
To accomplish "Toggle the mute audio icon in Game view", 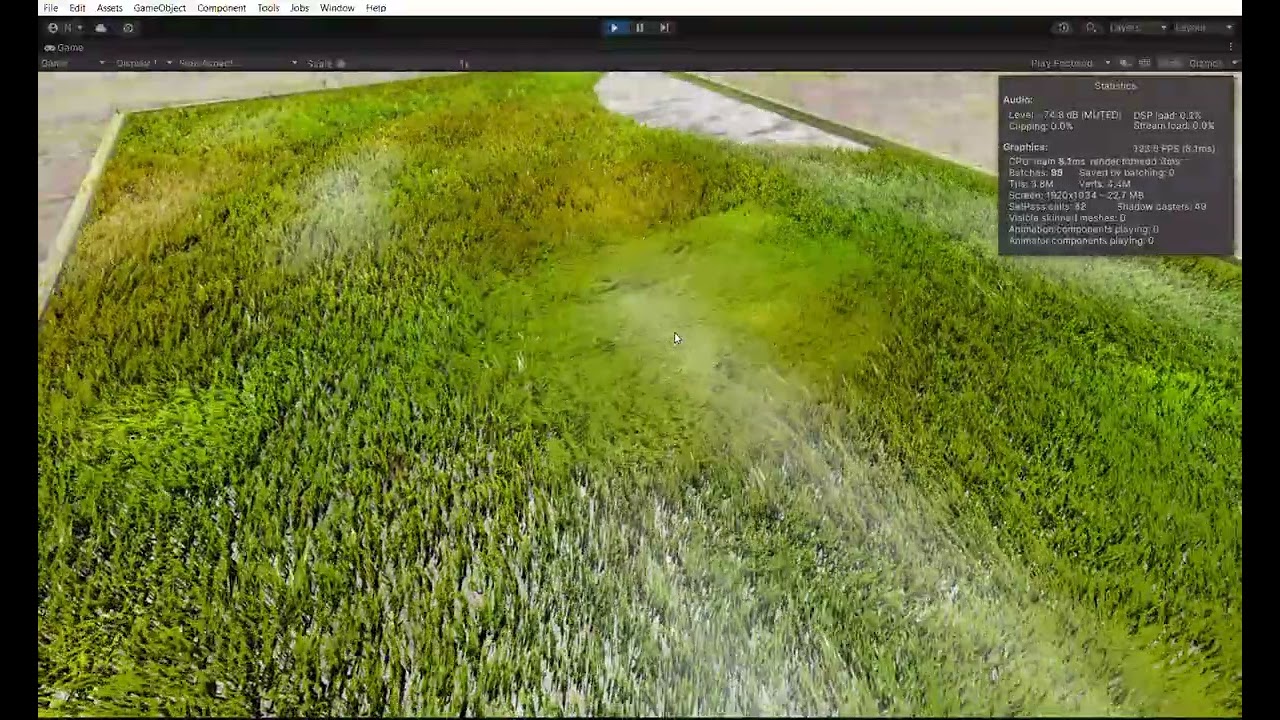I will tap(1125, 63).
